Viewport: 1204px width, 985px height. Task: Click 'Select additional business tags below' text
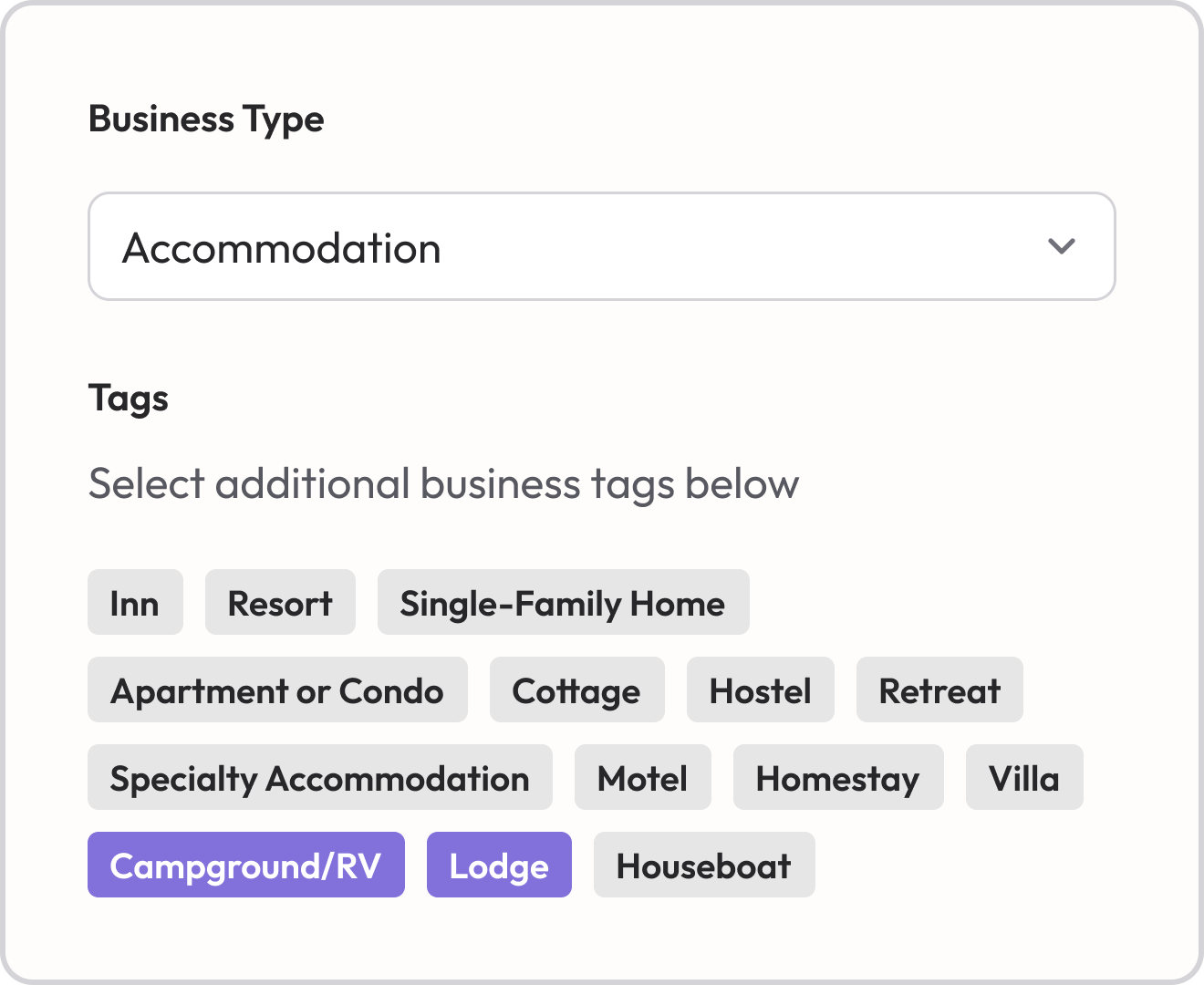point(443,483)
